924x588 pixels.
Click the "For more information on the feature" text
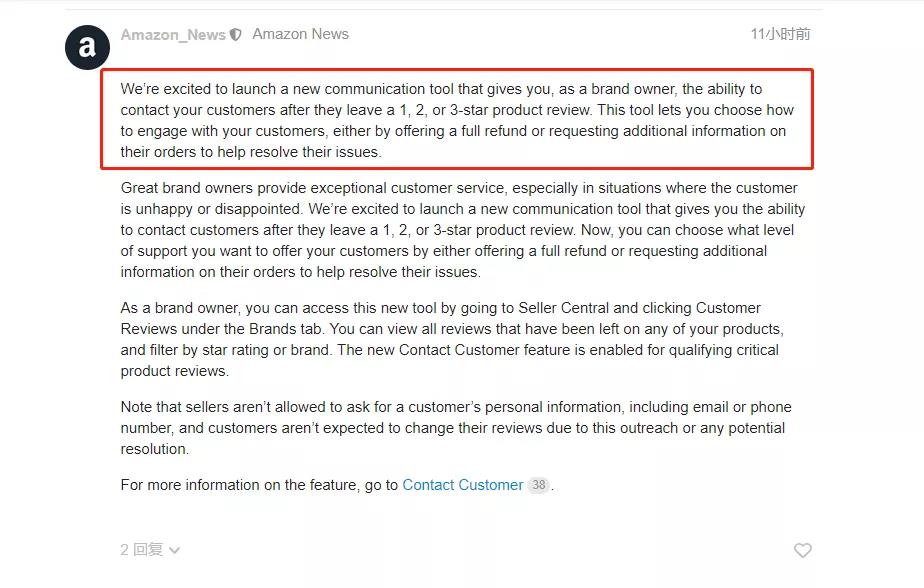point(259,485)
